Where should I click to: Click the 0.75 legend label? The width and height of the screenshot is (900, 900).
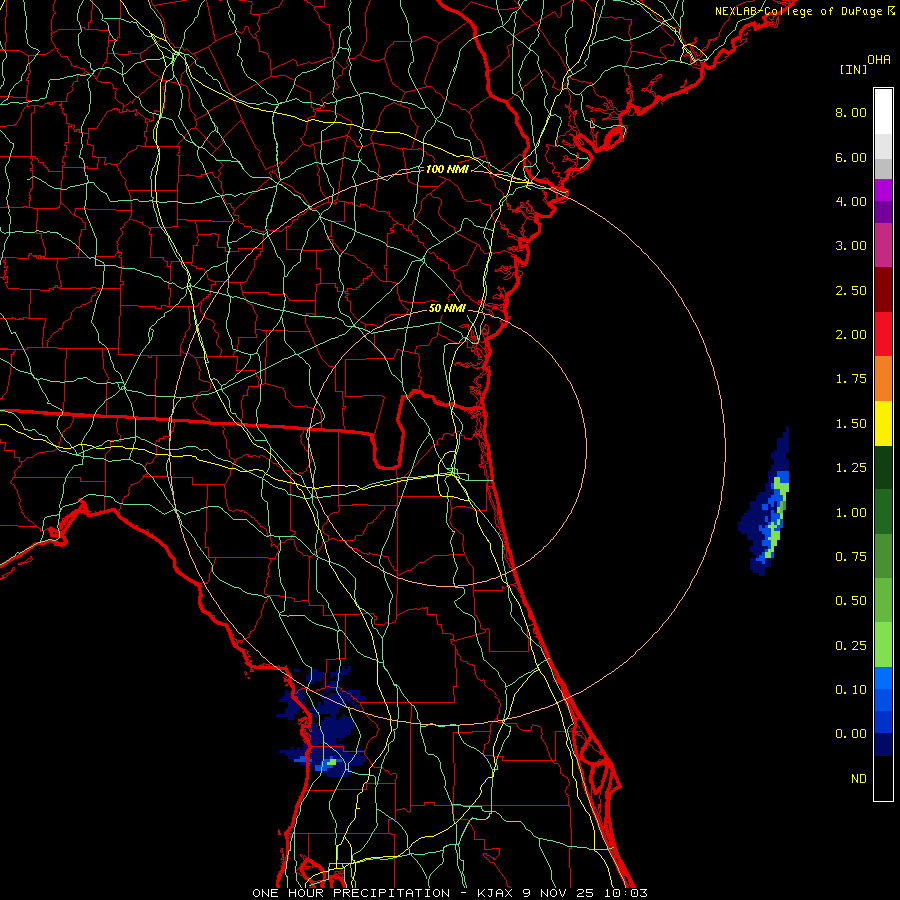click(851, 557)
